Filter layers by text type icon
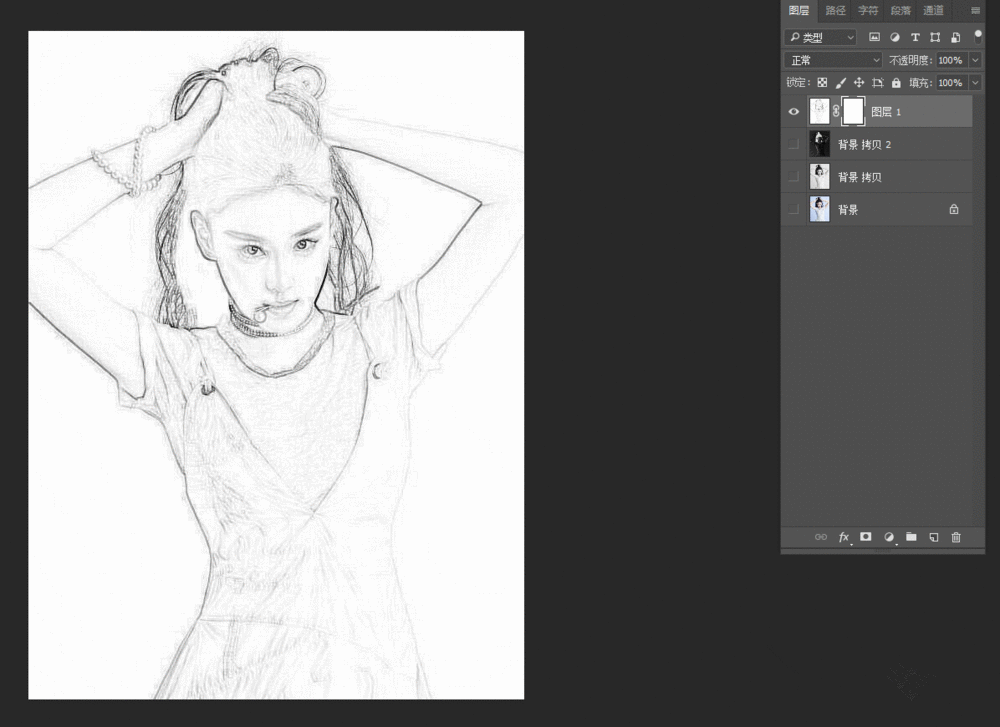1000x727 pixels. pos(915,37)
